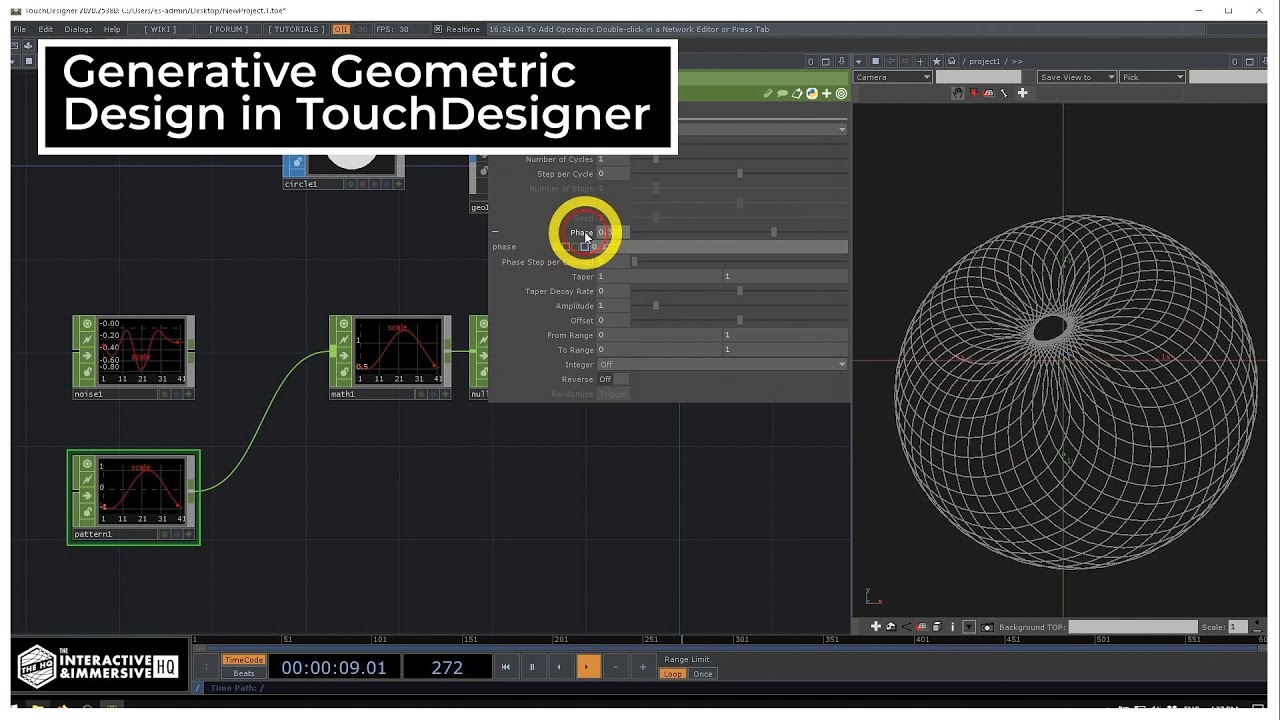Switch the timeline to TimeCode mode

click(x=243, y=660)
